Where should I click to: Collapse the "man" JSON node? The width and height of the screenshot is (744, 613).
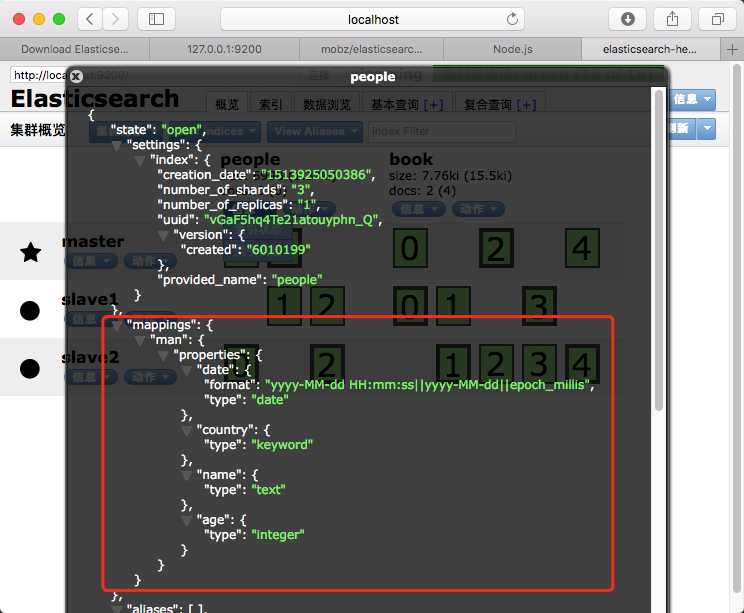click(140, 341)
